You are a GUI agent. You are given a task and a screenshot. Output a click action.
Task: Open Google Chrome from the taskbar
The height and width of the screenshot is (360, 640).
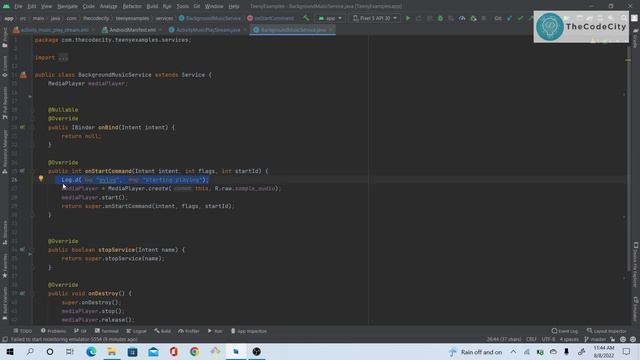pos(194,351)
